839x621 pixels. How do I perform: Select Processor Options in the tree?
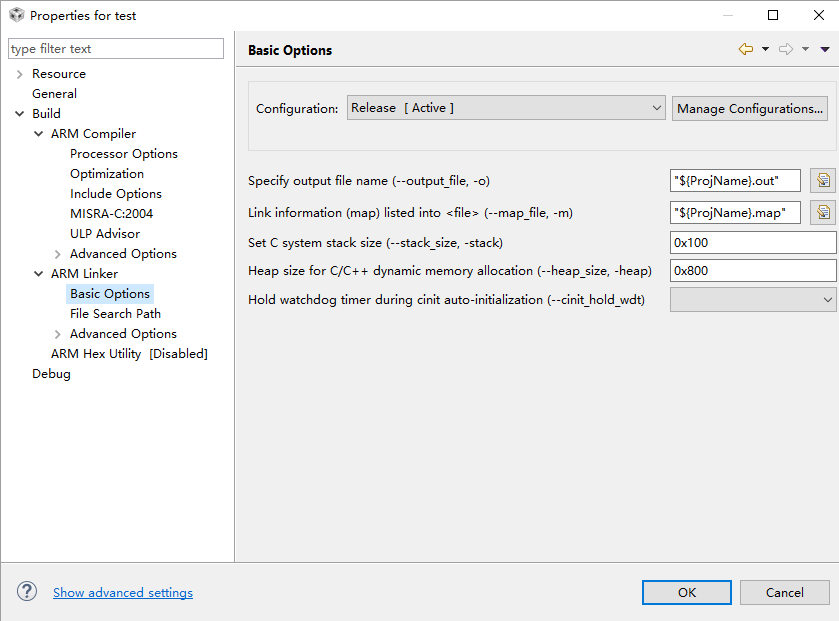click(x=123, y=154)
